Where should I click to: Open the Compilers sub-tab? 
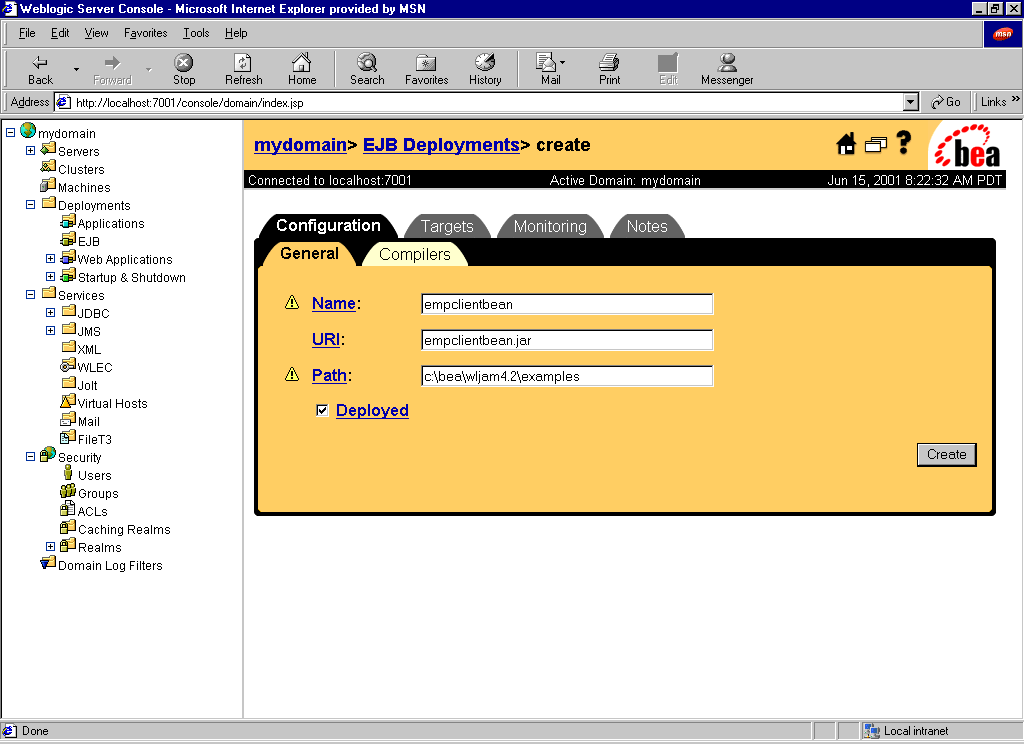415,254
